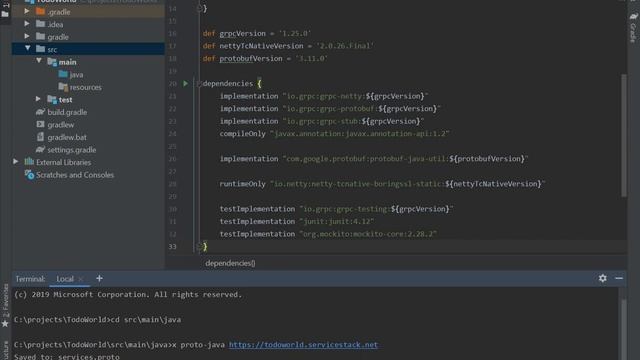640x360 pixels.
Task: Select the main source folder icon
Action: [x=52, y=62]
